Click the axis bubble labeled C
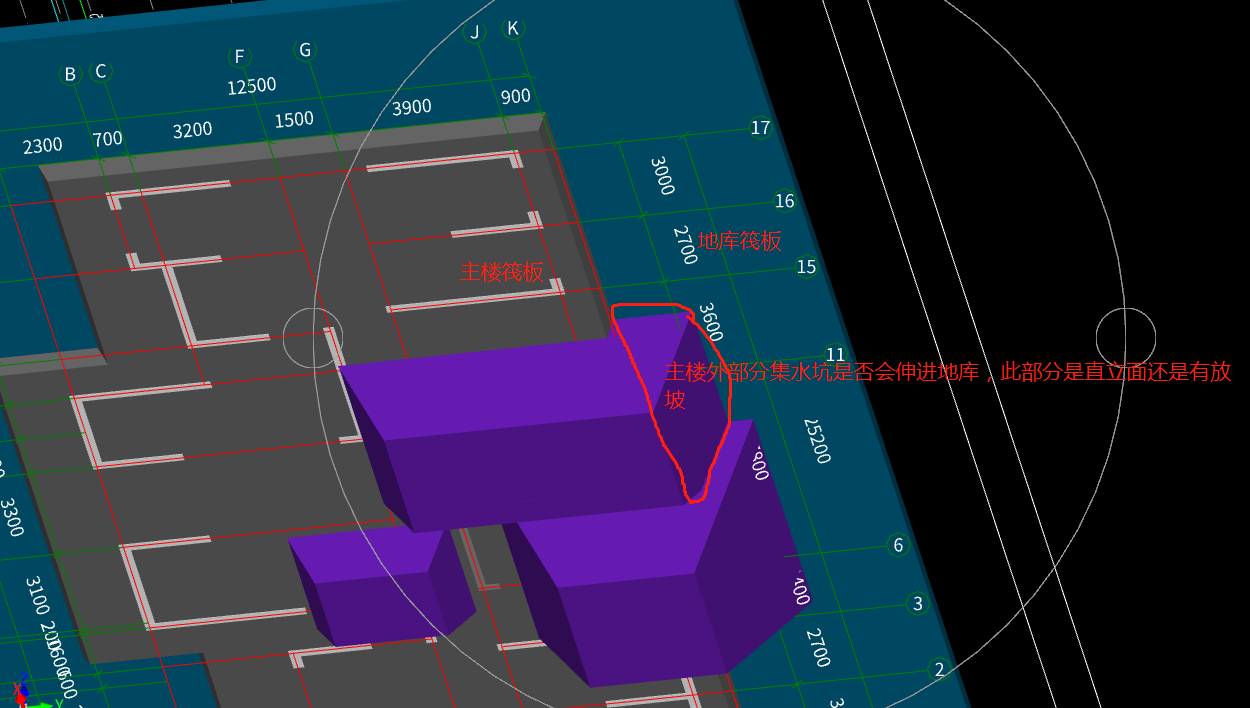 click(100, 71)
